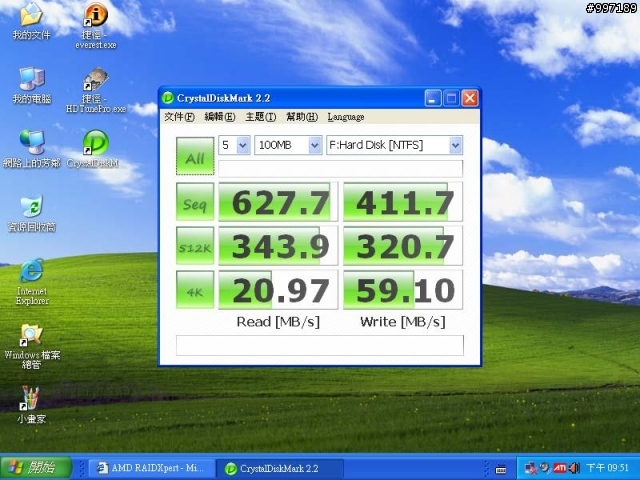Image resolution: width=640 pixels, height=480 pixels.
Task: Click the 4K read result 20.97
Action: tap(278, 290)
